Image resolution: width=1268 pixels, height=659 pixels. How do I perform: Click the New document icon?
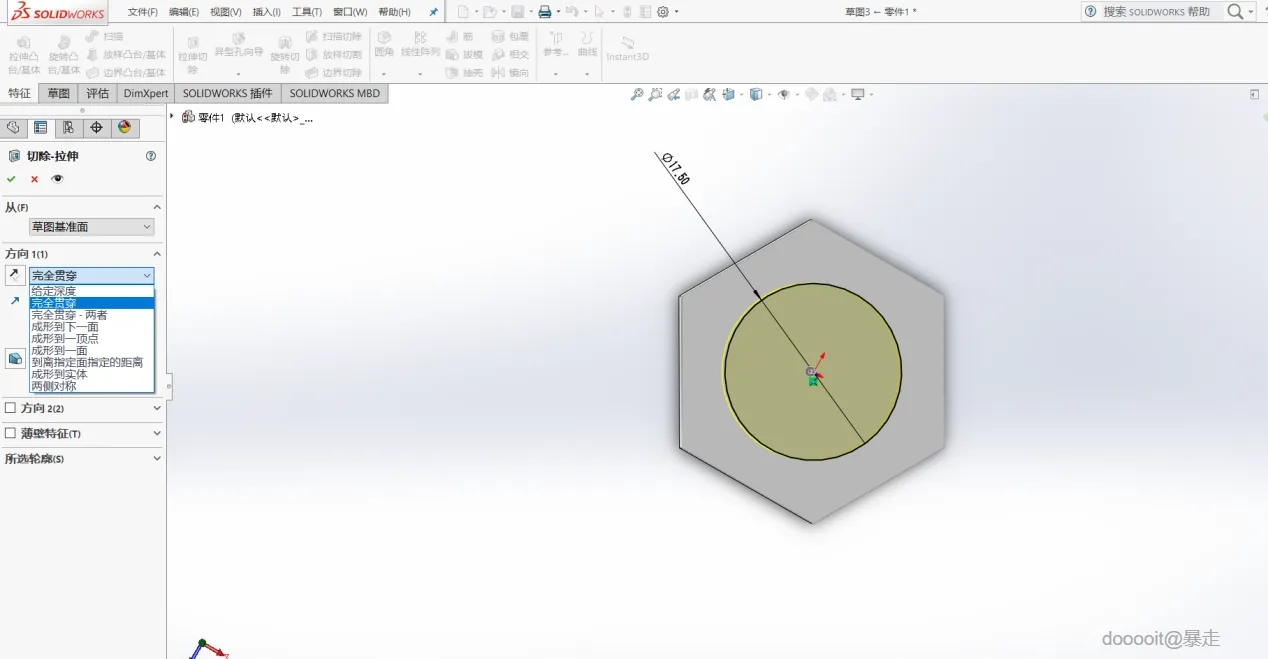pos(462,12)
